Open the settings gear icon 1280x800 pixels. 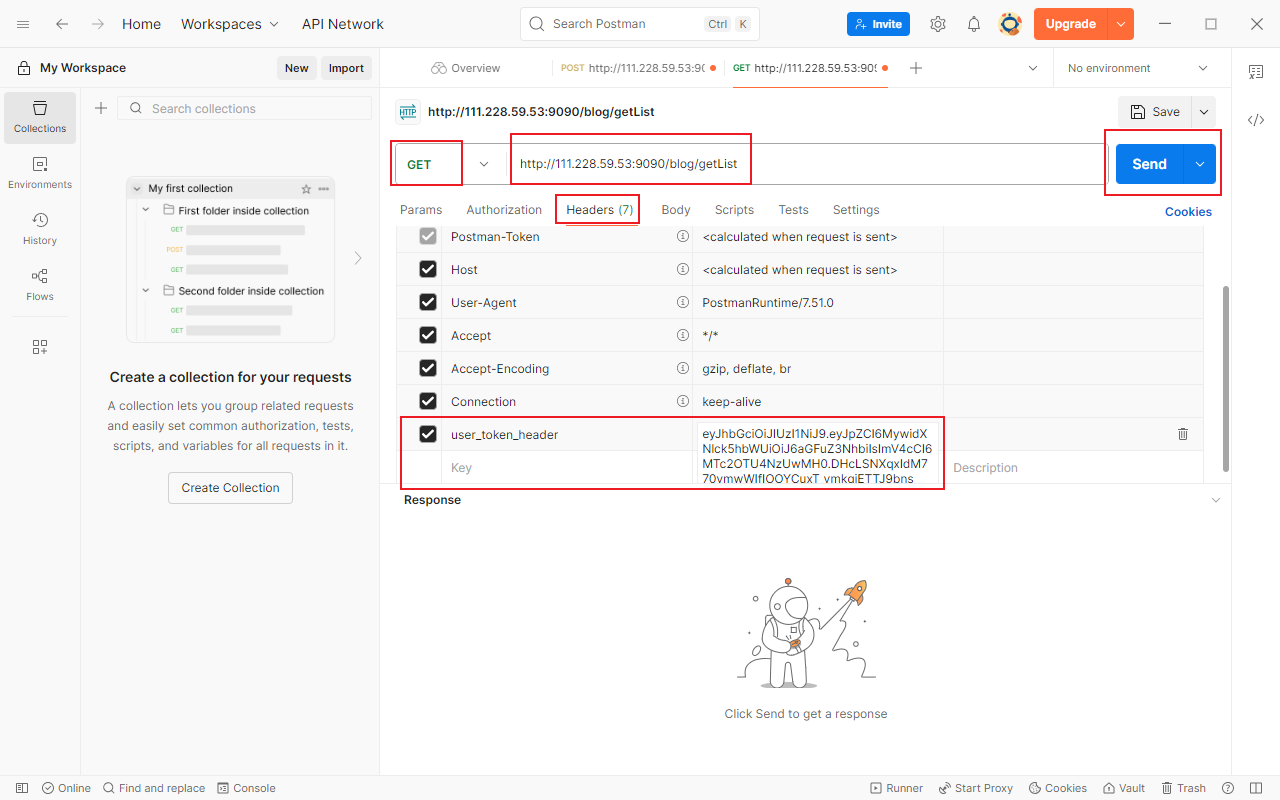(x=938, y=24)
